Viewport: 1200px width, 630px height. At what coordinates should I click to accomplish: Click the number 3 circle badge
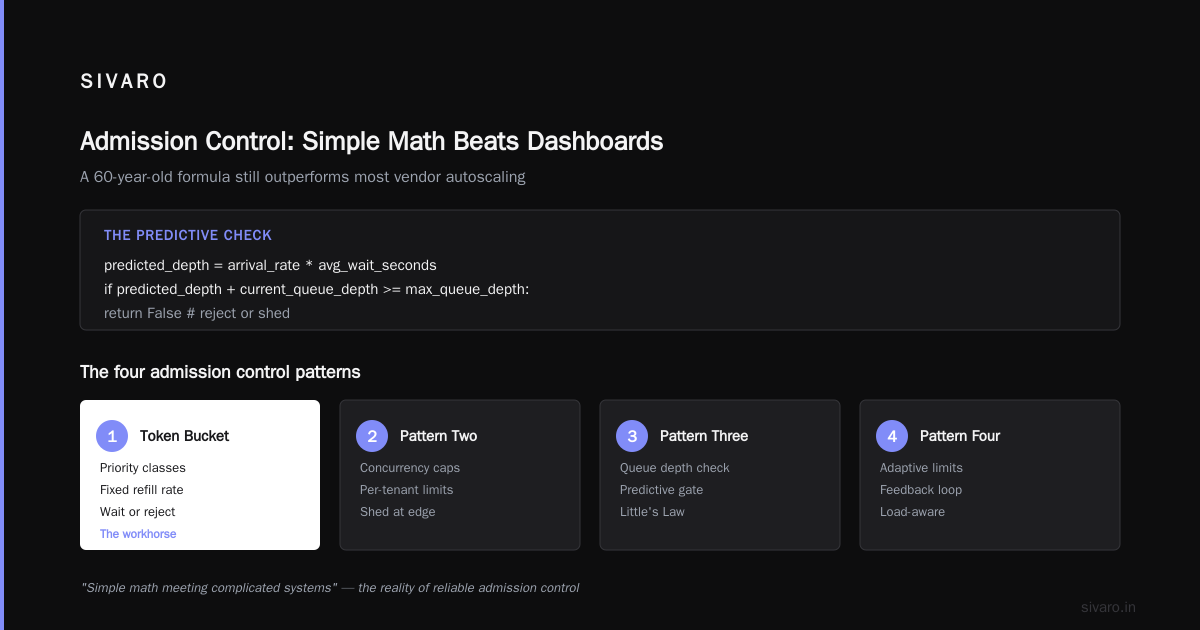[x=632, y=436]
